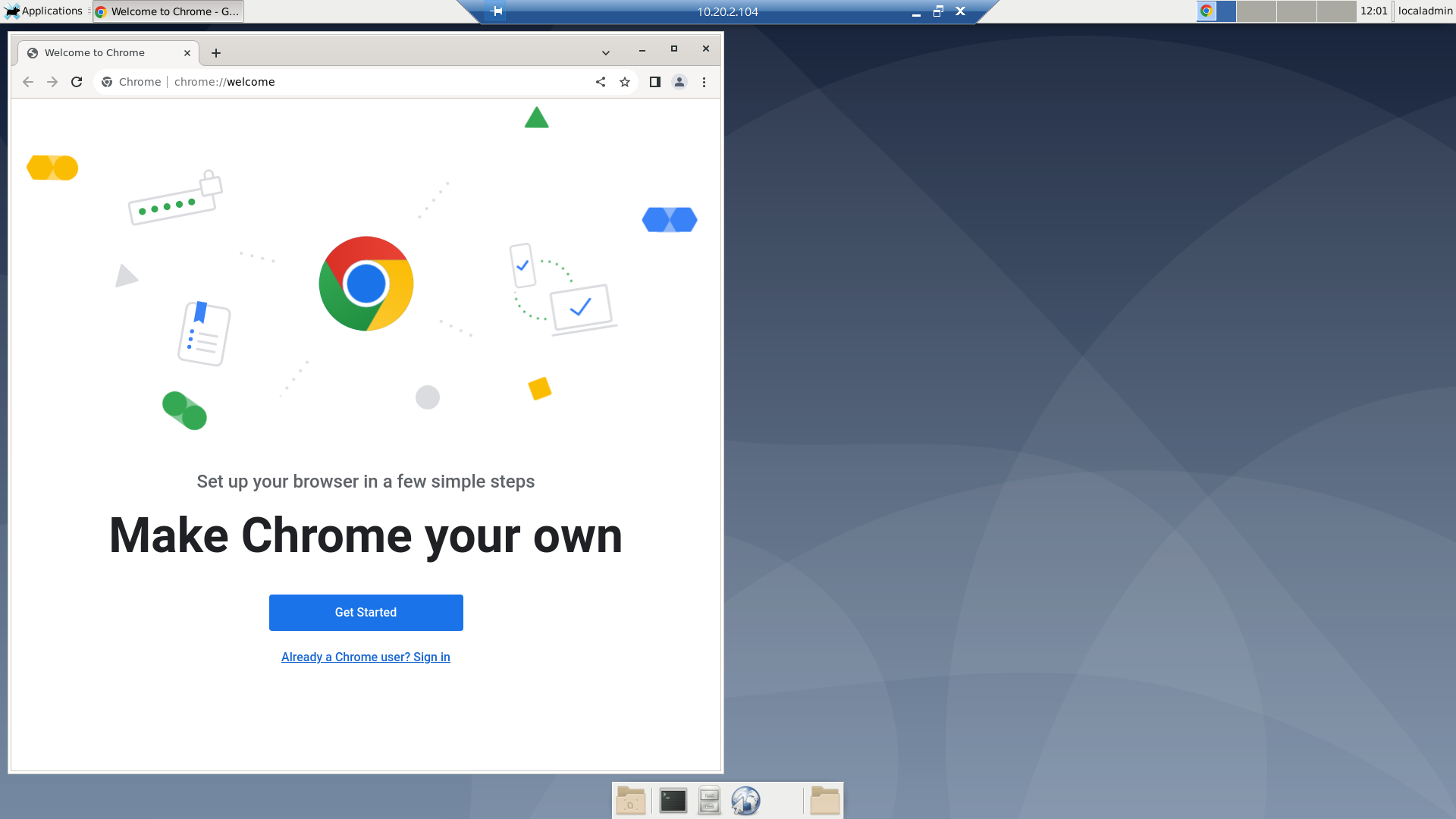
Task: Open a new tab with the plus button
Action: 216,53
